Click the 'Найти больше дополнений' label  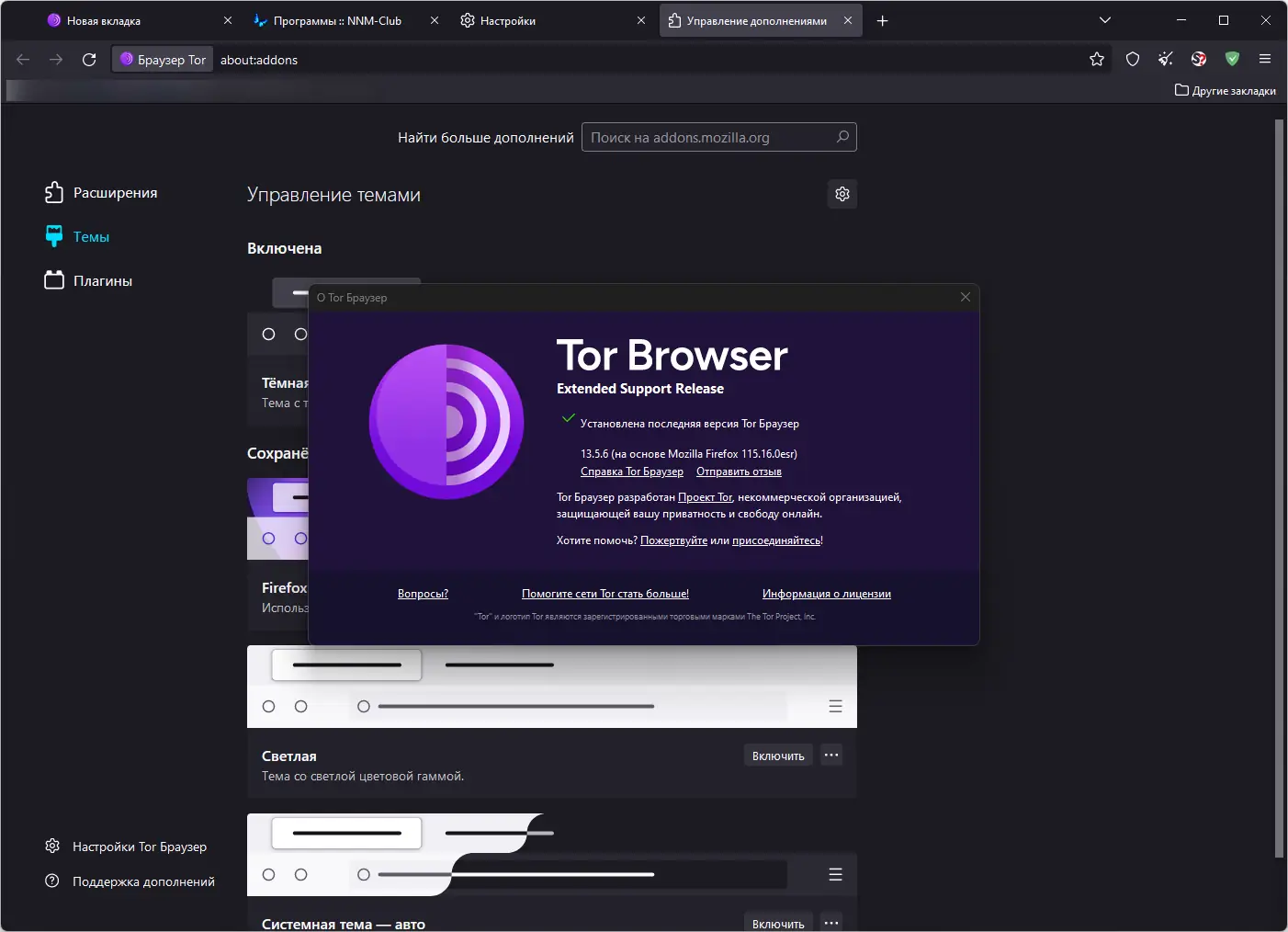[x=486, y=138]
